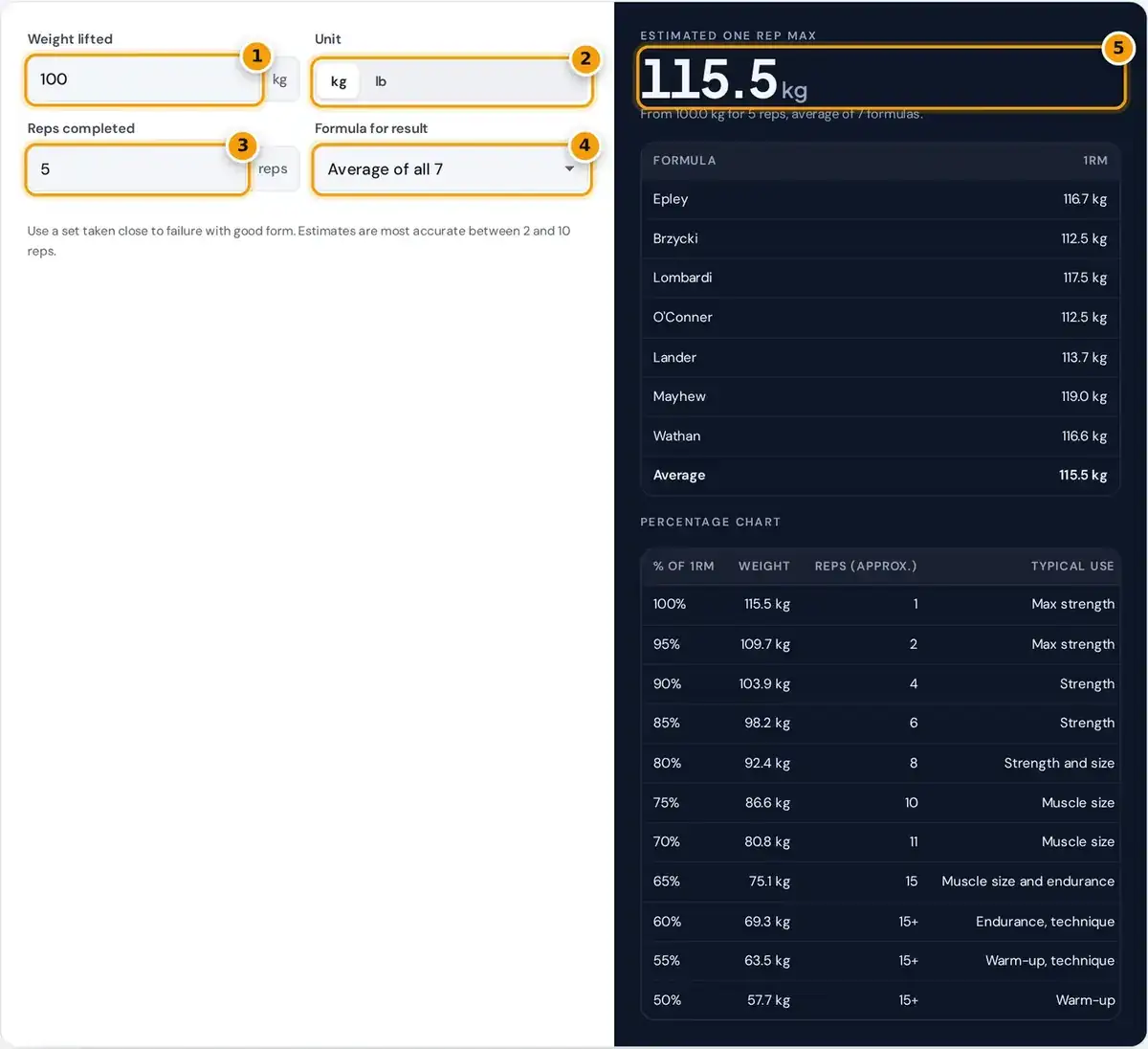Screen dimensions: 1148x1049
Task: Select the Mayhew formula row
Action: coord(879,396)
